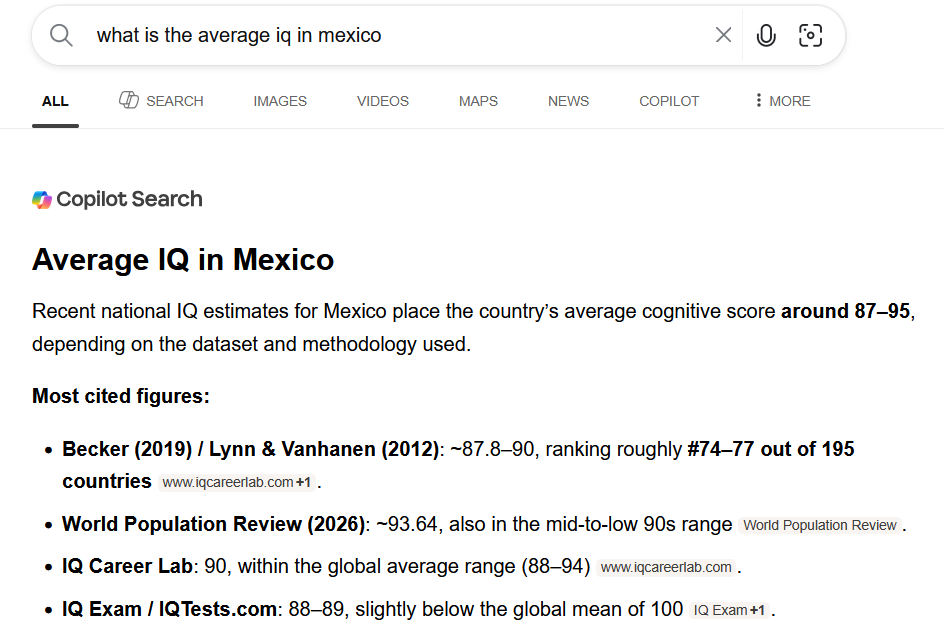Viewport: 944px width, 632px height.
Task: Click the magnifying glass search icon
Action: pos(61,36)
